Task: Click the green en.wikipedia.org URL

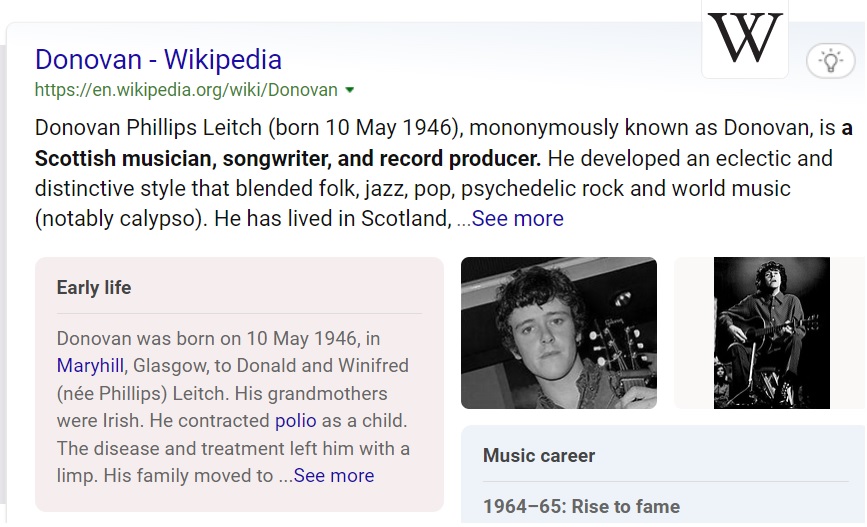Action: [186, 90]
